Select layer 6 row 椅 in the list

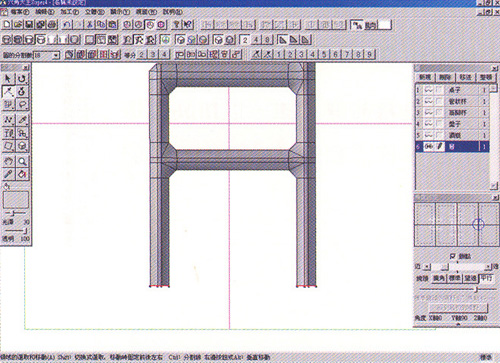(x=452, y=147)
